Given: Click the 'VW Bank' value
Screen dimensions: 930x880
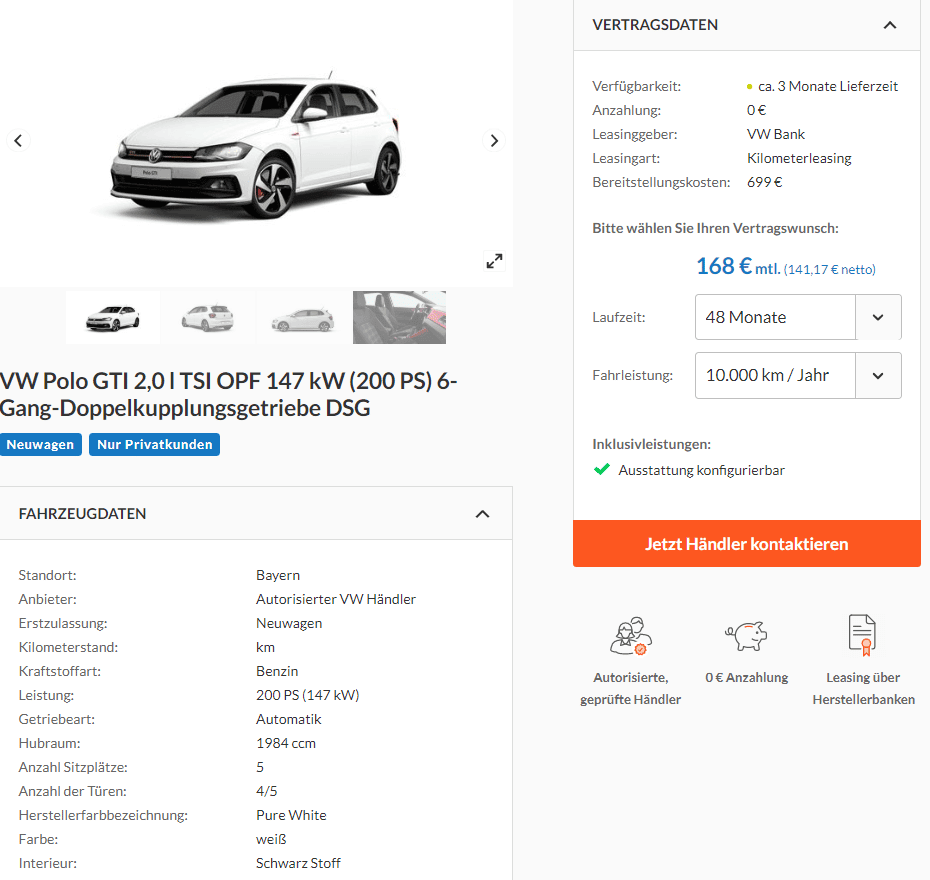Looking at the screenshot, I should click(x=776, y=135).
